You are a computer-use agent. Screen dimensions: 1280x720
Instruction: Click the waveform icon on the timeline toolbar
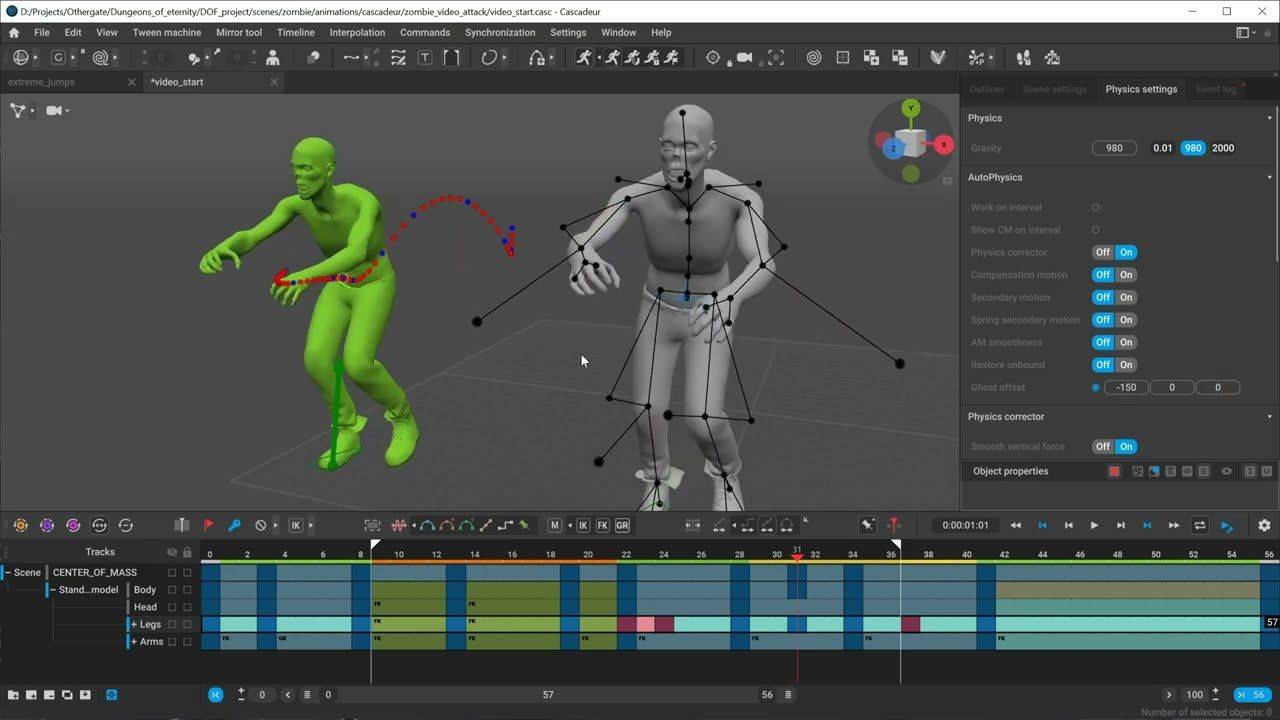(x=400, y=525)
